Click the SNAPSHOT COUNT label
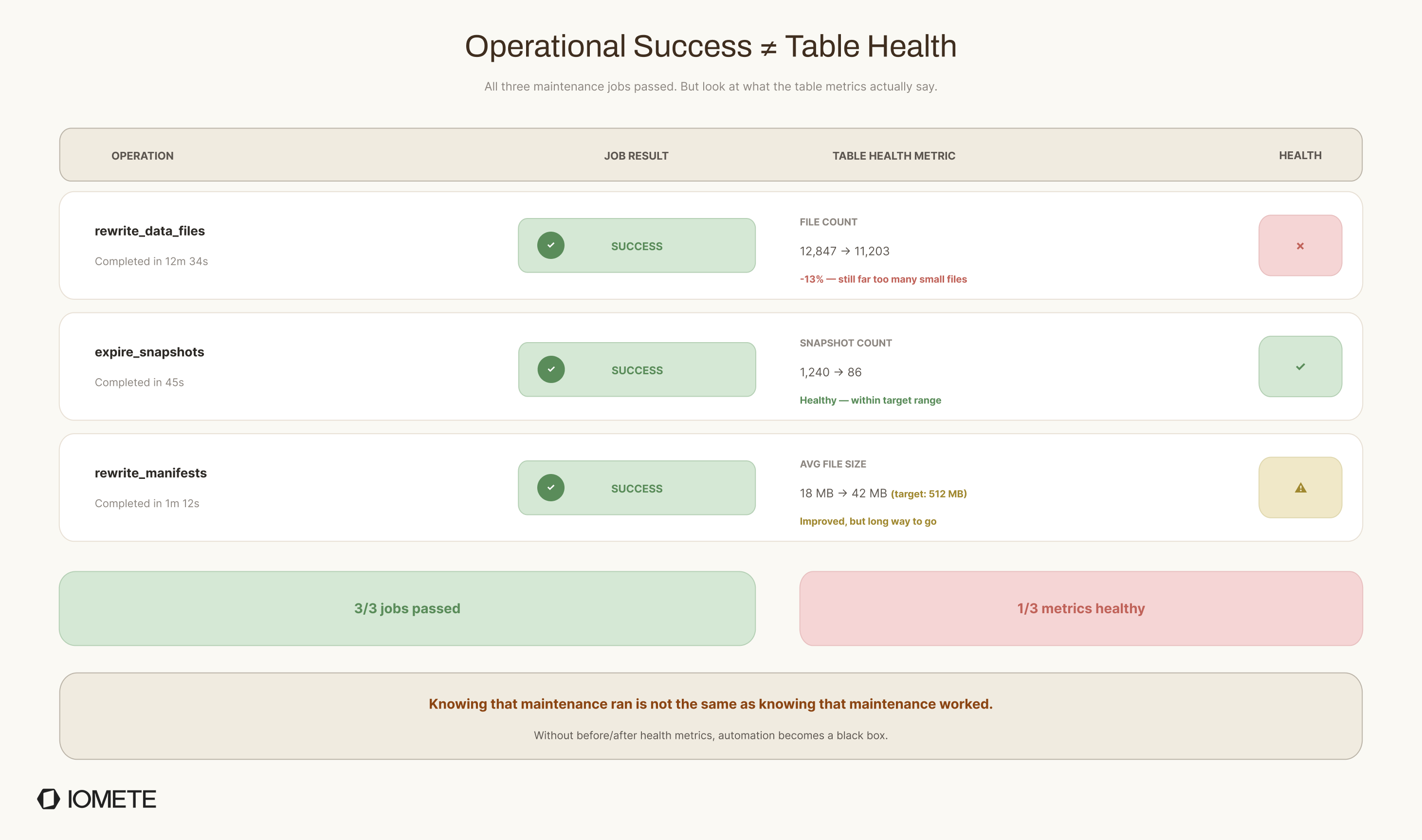Image resolution: width=1422 pixels, height=840 pixels. (x=845, y=343)
